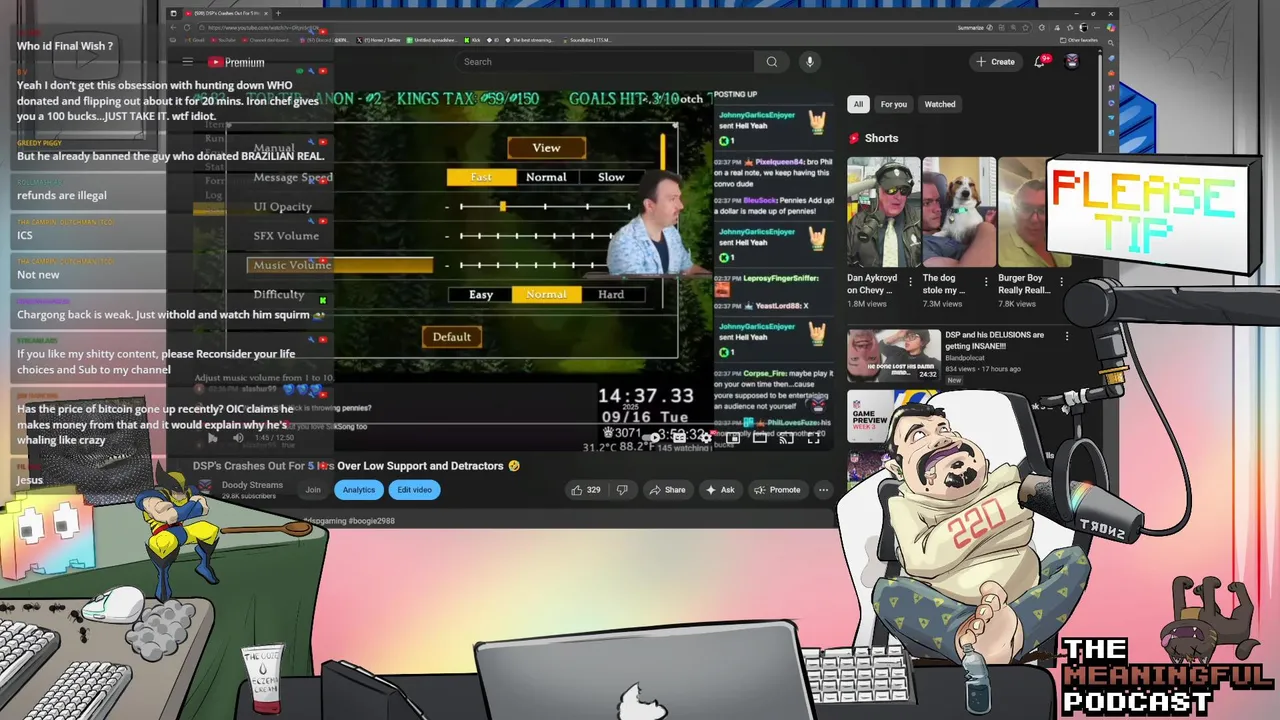The image size is (1280, 720).
Task: Mute the video with the speaker icon
Action: click(238, 438)
